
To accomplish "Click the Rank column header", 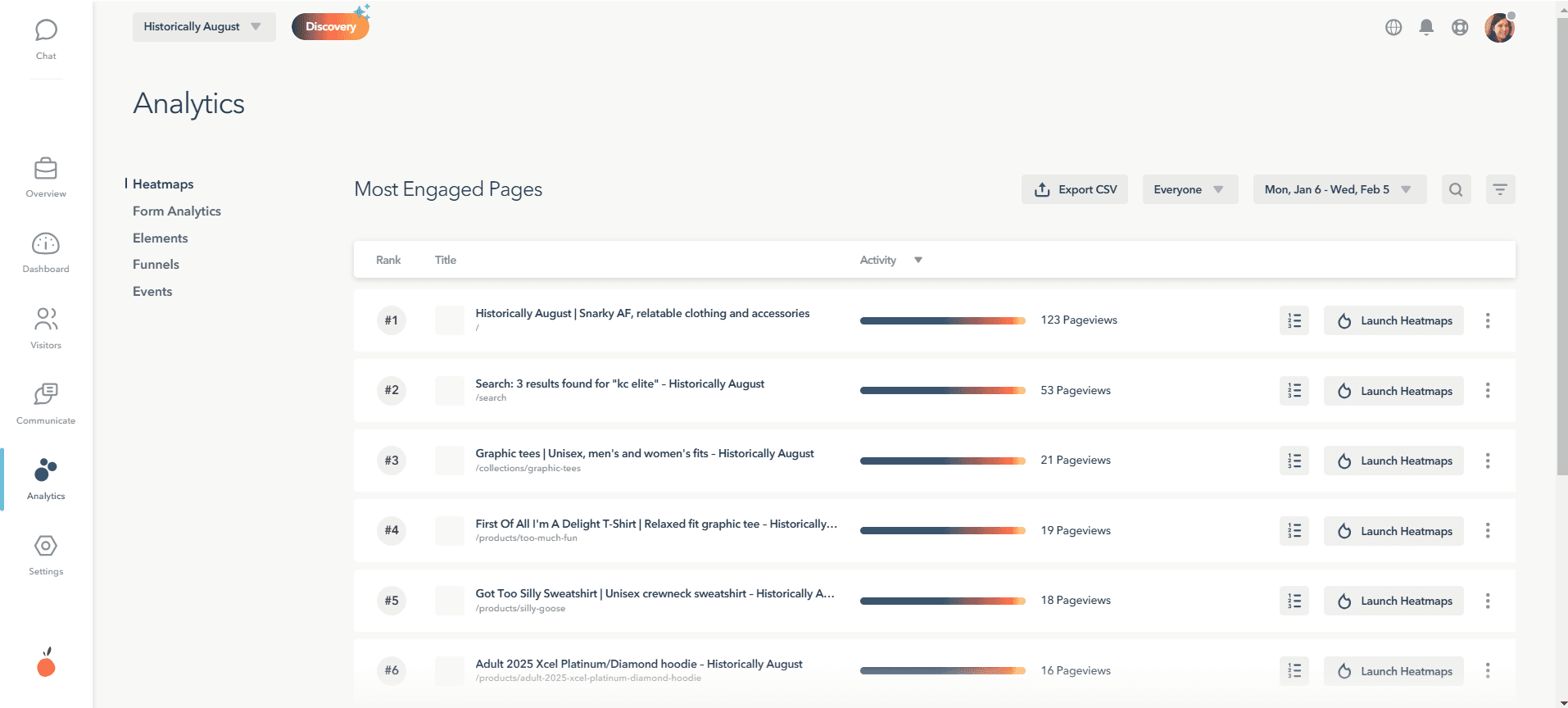I will tap(388, 260).
